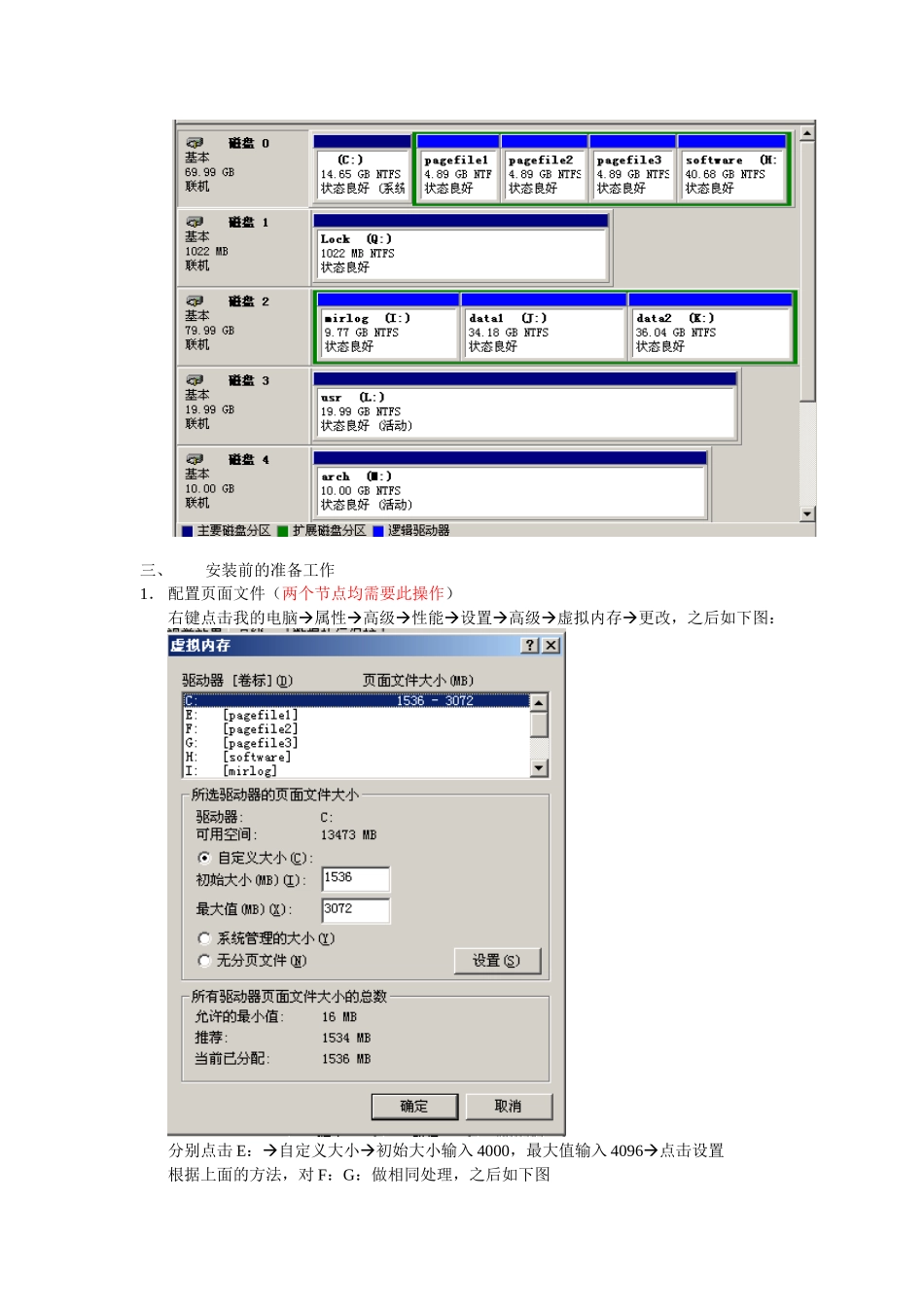Click the Disk 0 drive icon
The height and width of the screenshot is (1307, 924).
(x=195, y=143)
